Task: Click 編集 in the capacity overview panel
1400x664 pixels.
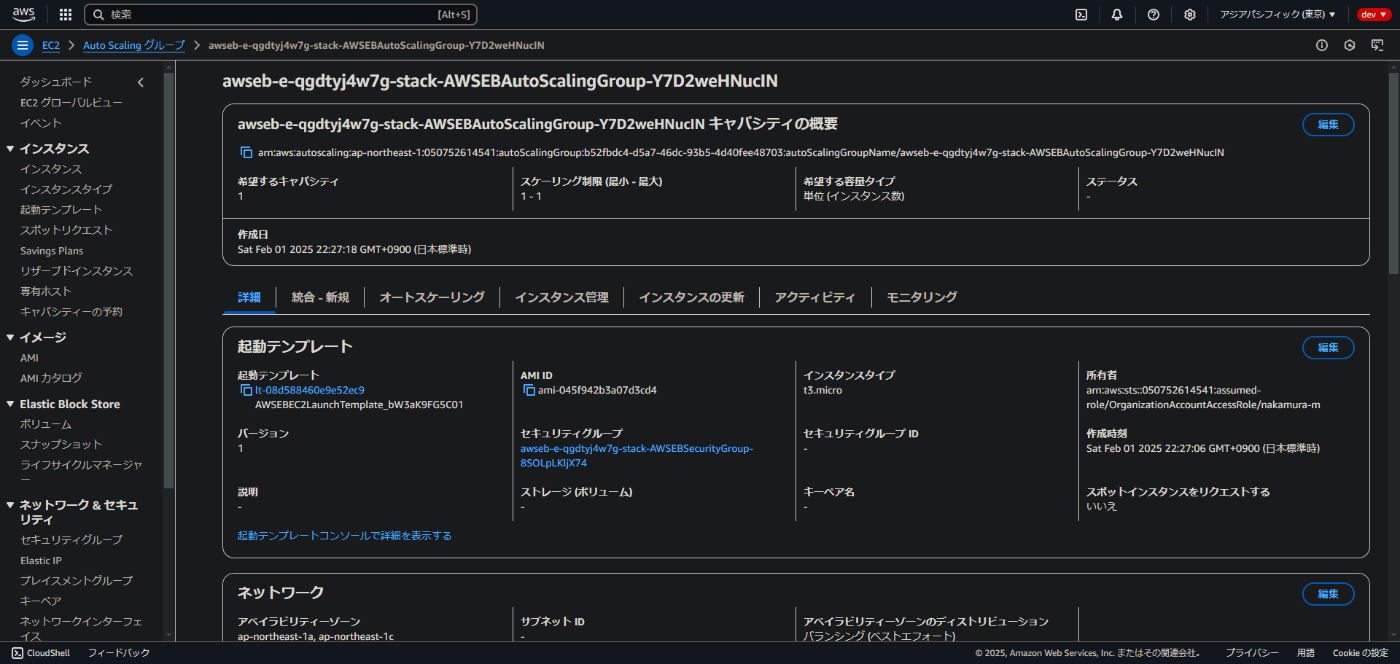Action: [x=1328, y=125]
